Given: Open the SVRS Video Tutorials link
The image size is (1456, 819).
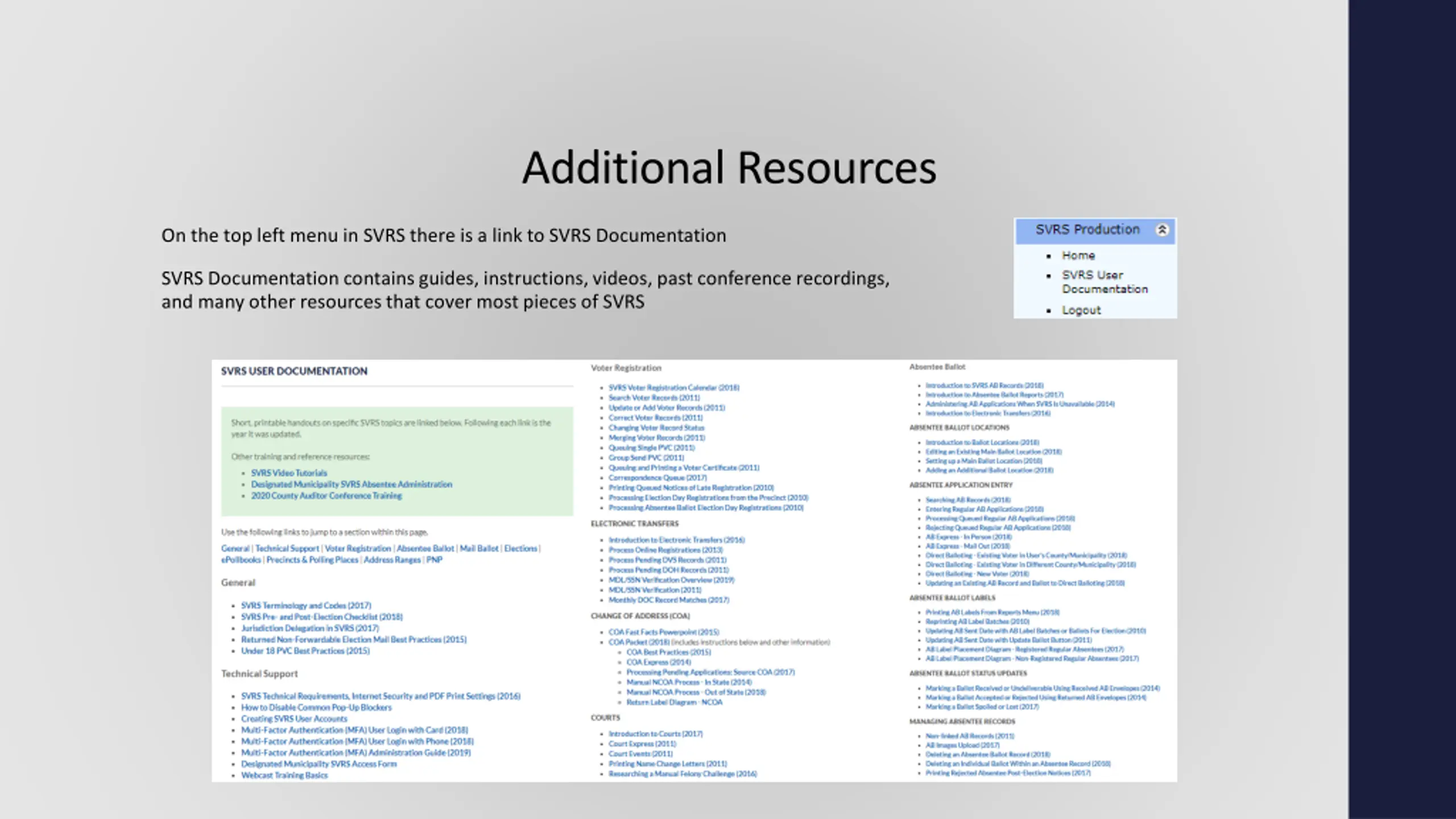Looking at the screenshot, I should click(x=289, y=473).
